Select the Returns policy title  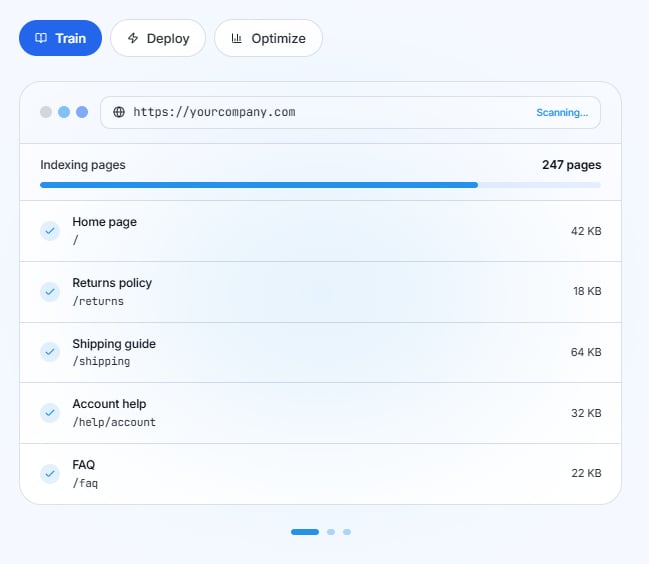[112, 283]
